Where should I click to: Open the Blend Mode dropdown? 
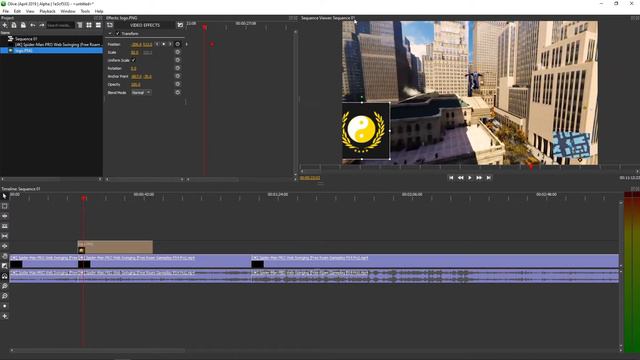coord(141,93)
